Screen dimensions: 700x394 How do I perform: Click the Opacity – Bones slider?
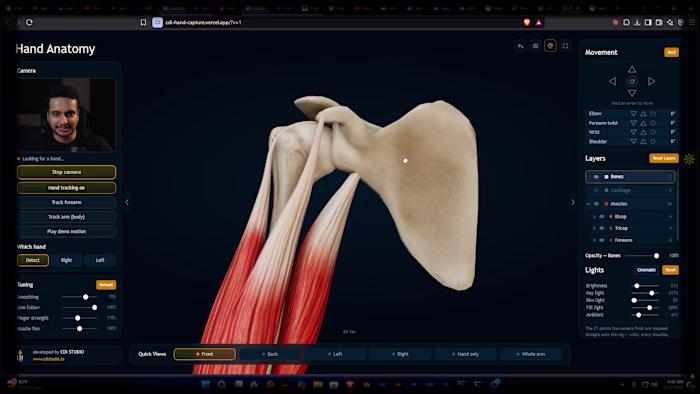[x=642, y=256]
